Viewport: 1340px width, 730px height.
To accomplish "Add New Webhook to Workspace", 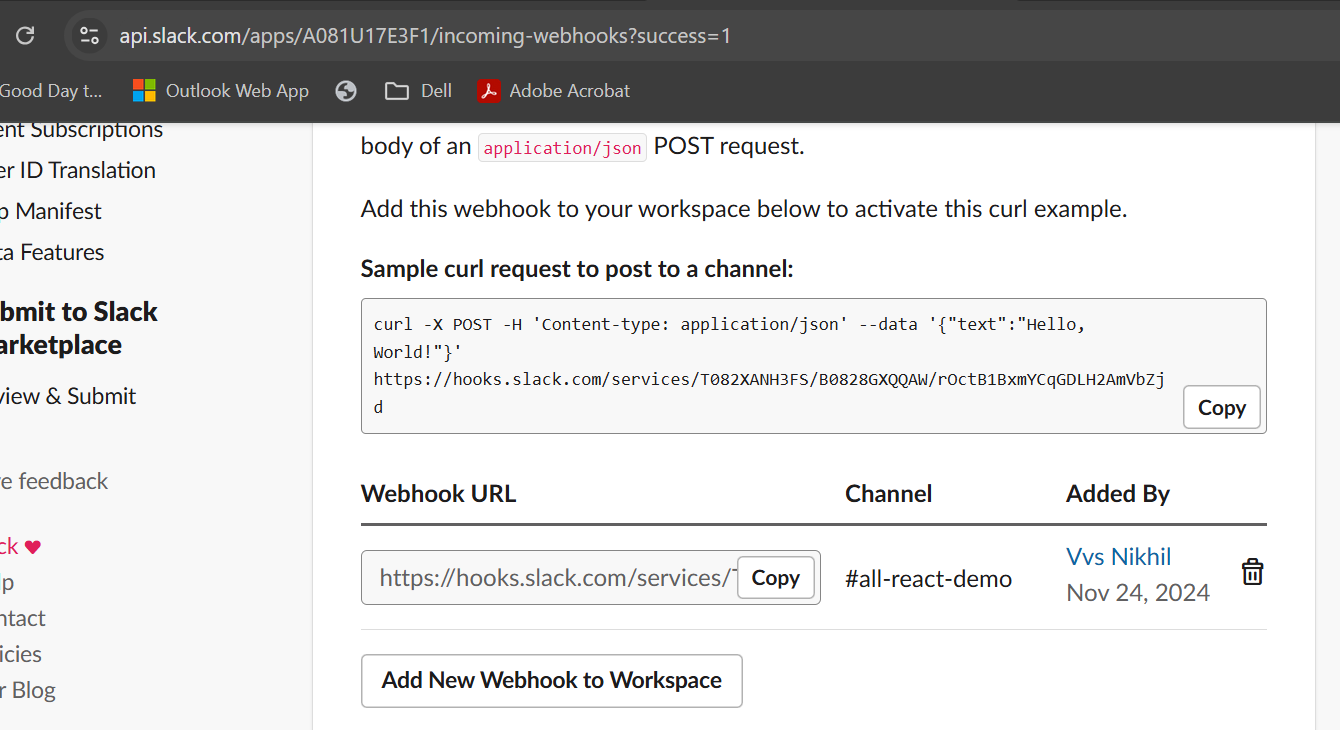I will [551, 680].
